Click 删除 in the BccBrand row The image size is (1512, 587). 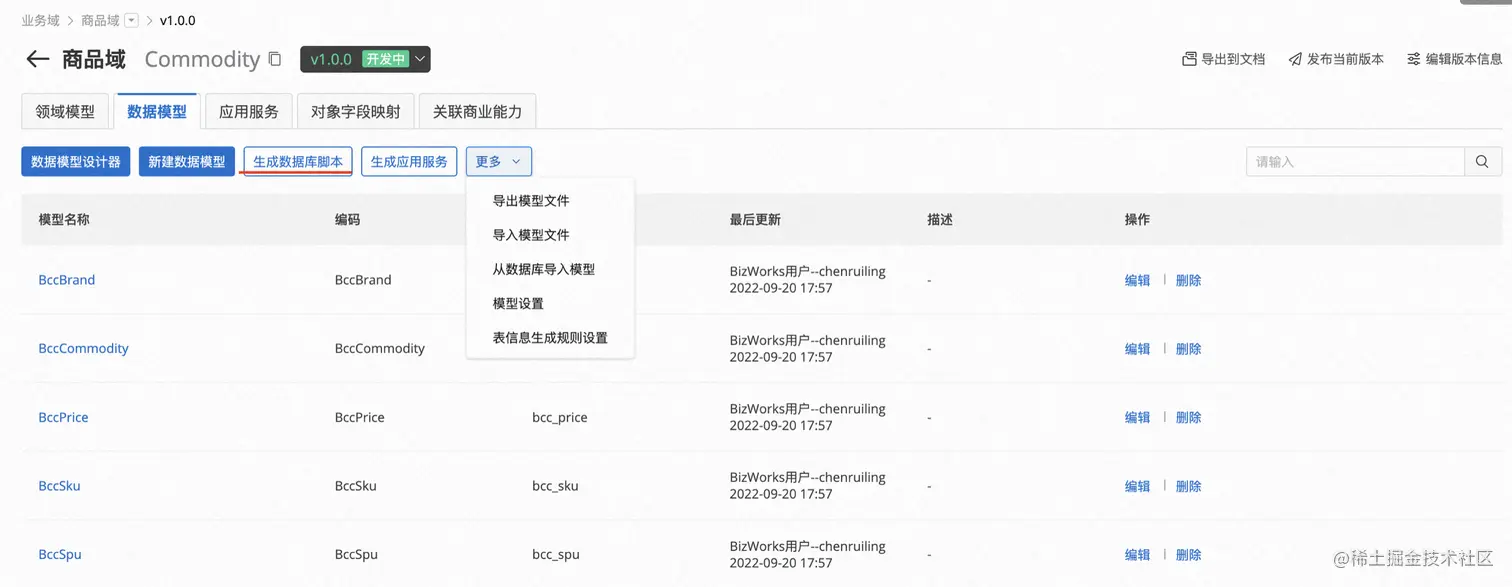pyautogui.click(x=1188, y=280)
